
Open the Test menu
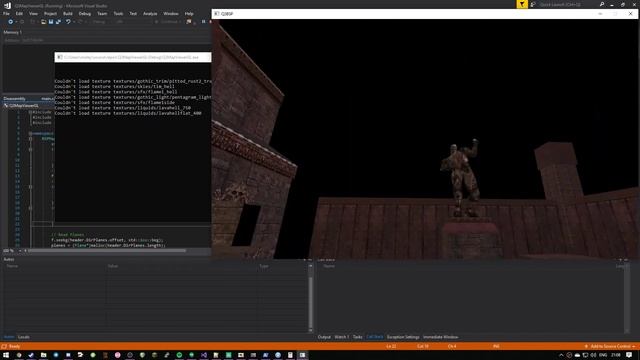point(133,13)
